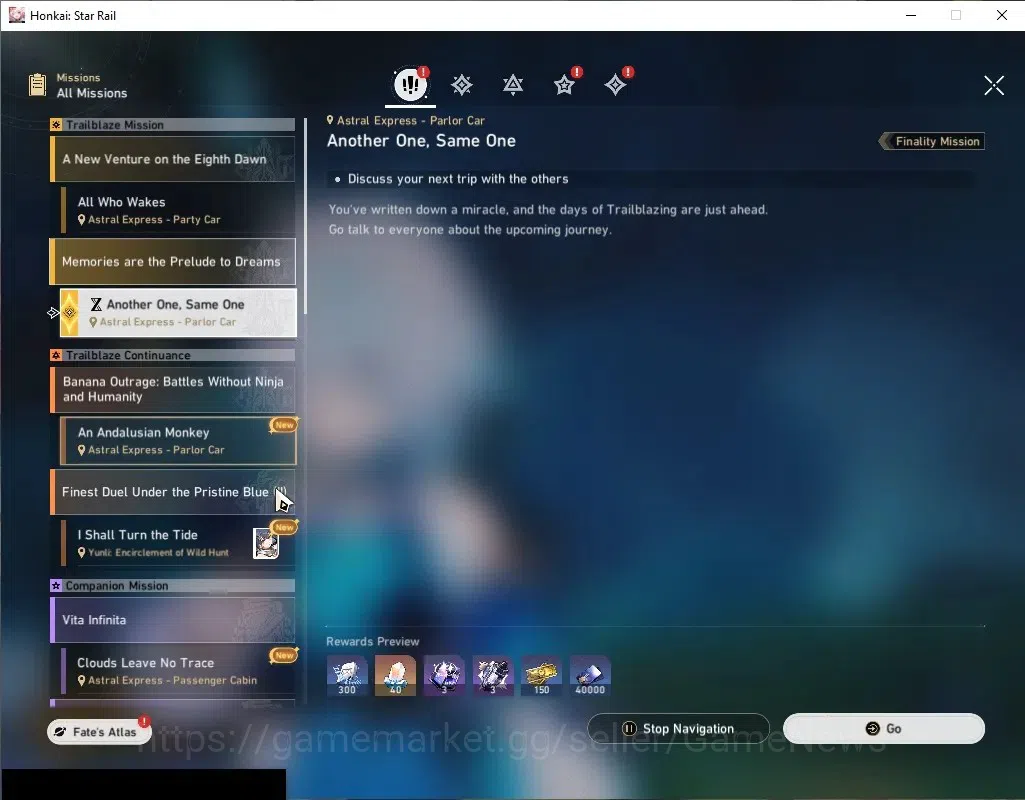Switch to the Trailblaze Mission filter tab

click(462, 85)
